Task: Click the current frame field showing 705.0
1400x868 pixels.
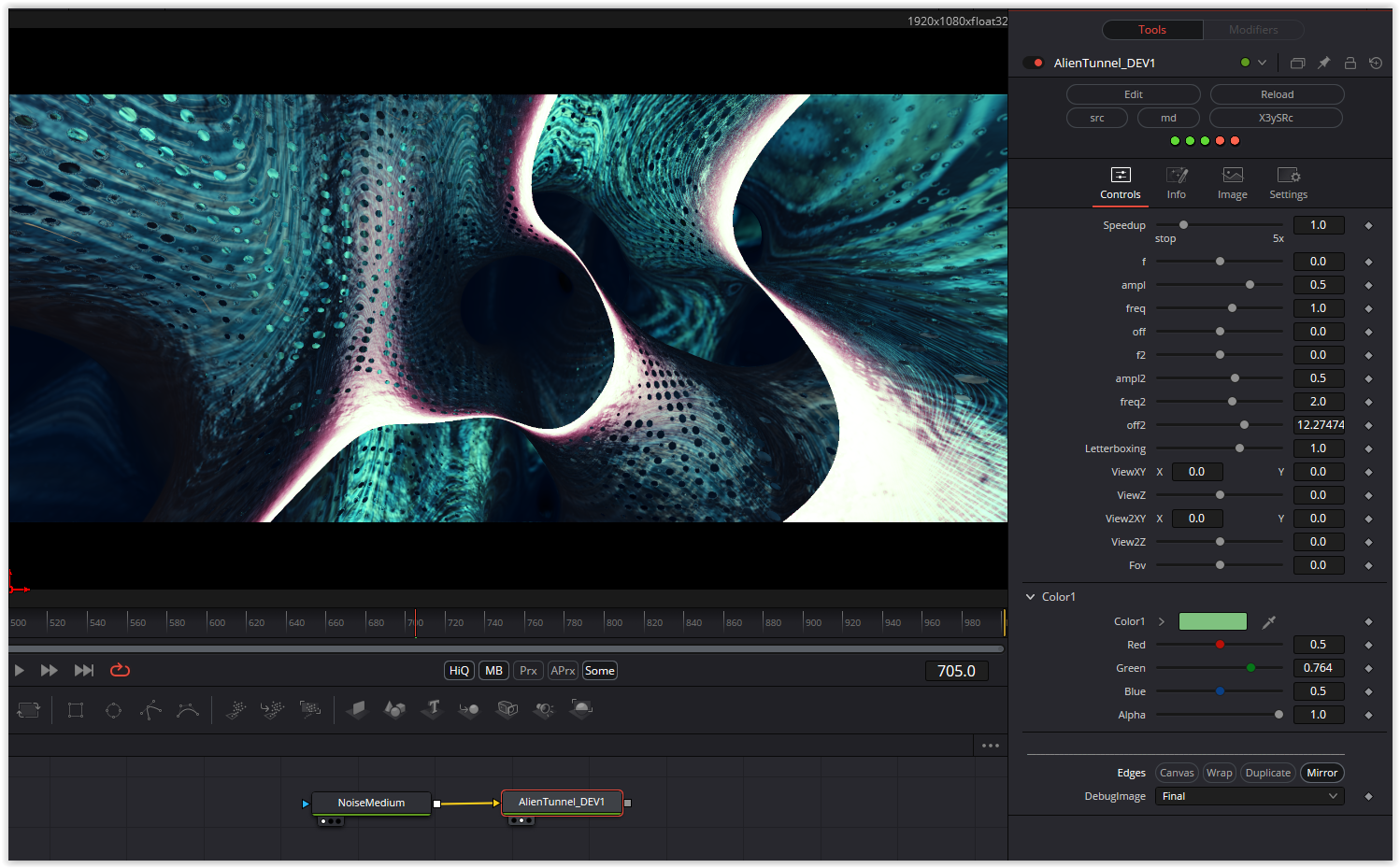Action: [956, 671]
